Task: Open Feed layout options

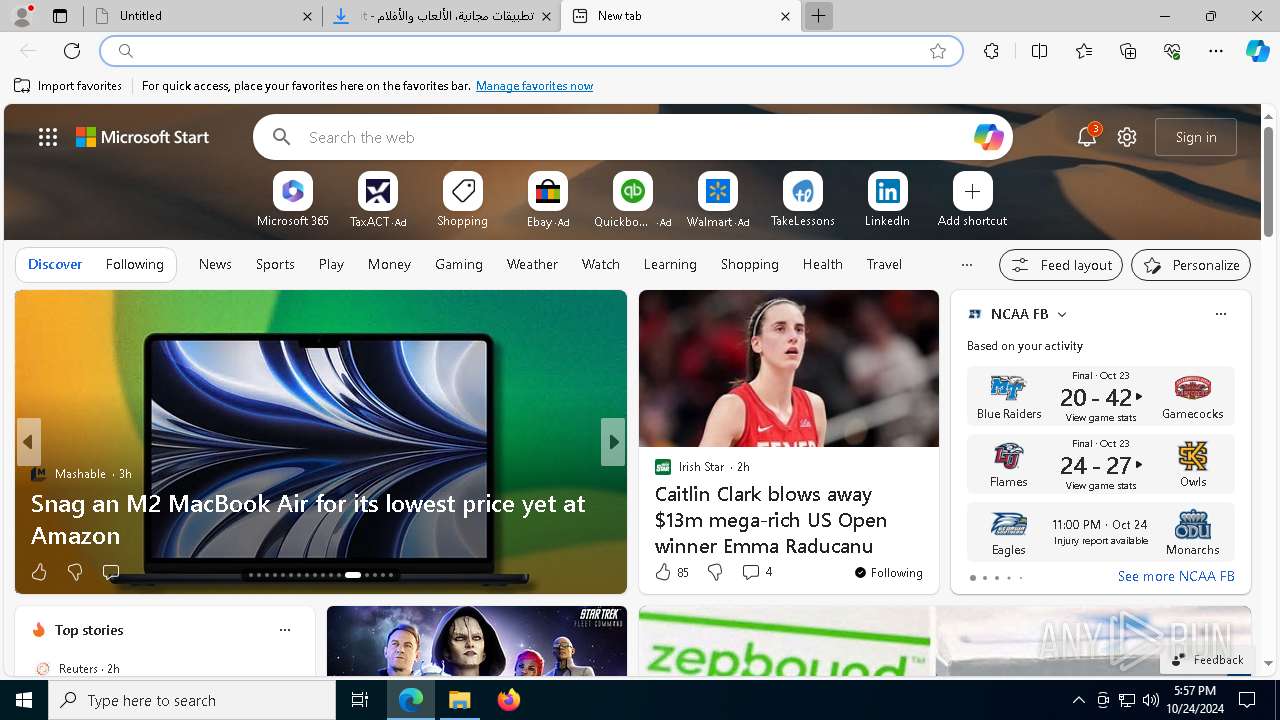Action: (1062, 265)
